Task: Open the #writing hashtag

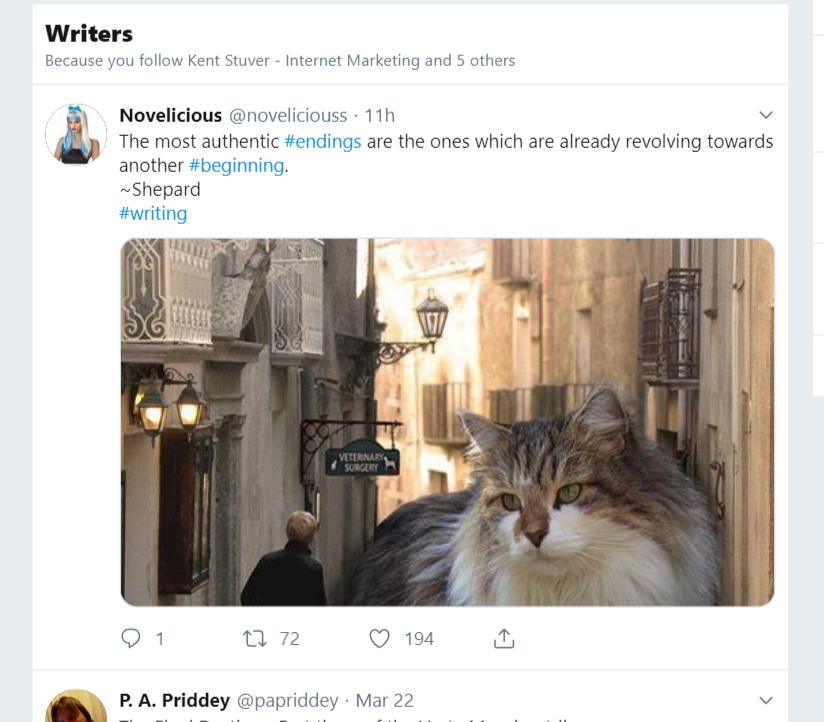Action: pyautogui.click(x=153, y=213)
